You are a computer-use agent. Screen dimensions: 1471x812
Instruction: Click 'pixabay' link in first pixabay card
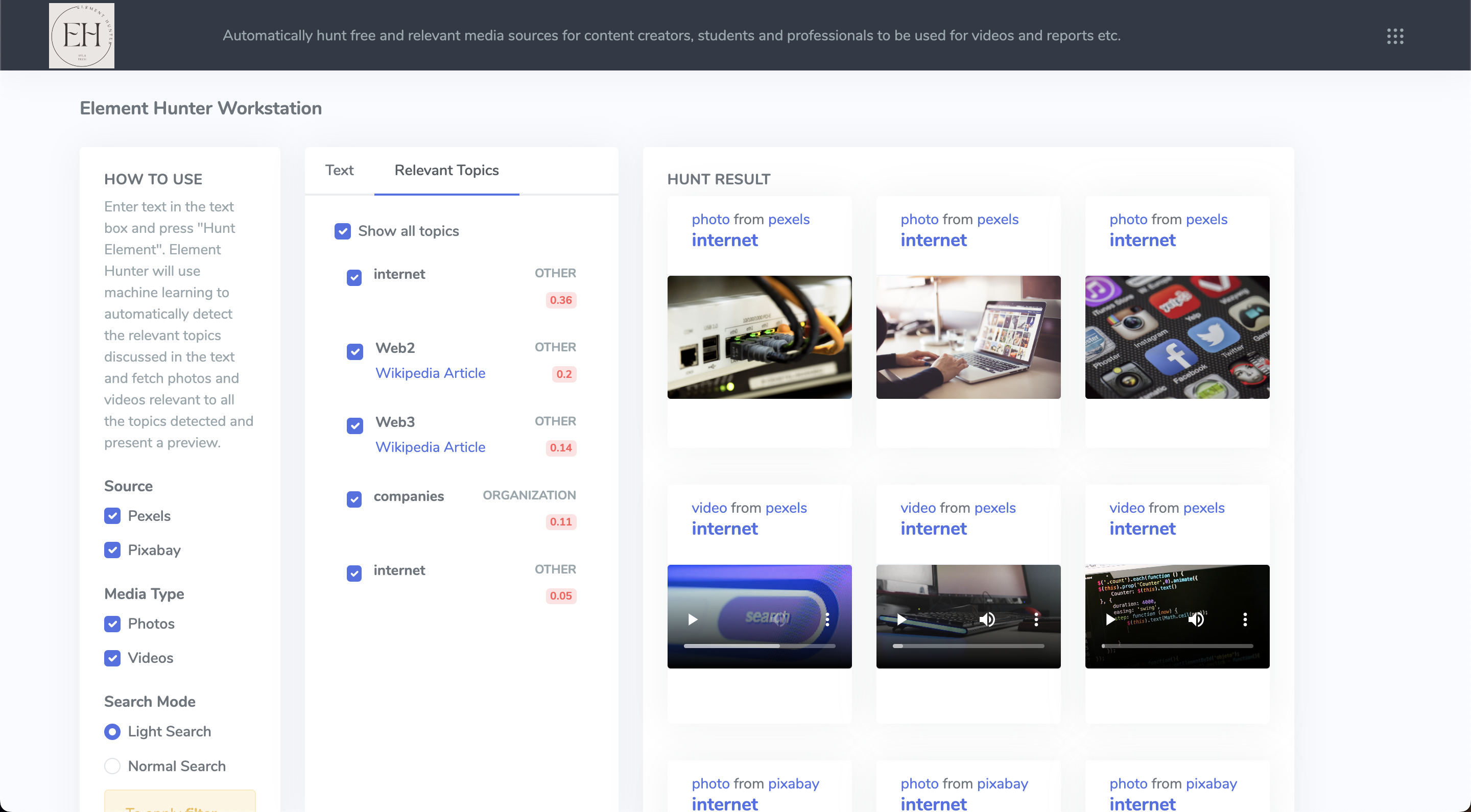[794, 783]
